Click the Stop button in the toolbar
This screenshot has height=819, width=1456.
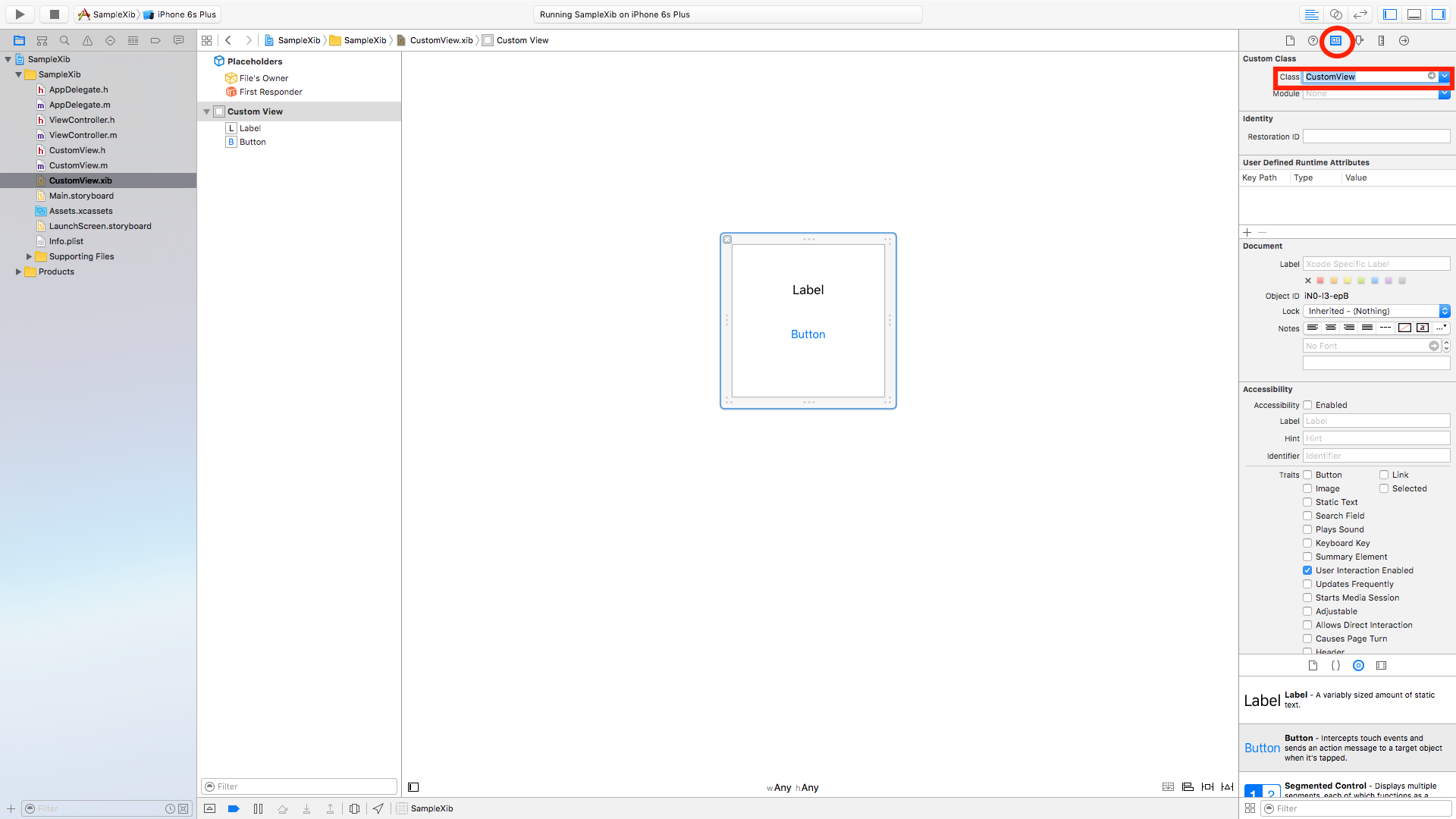[53, 14]
